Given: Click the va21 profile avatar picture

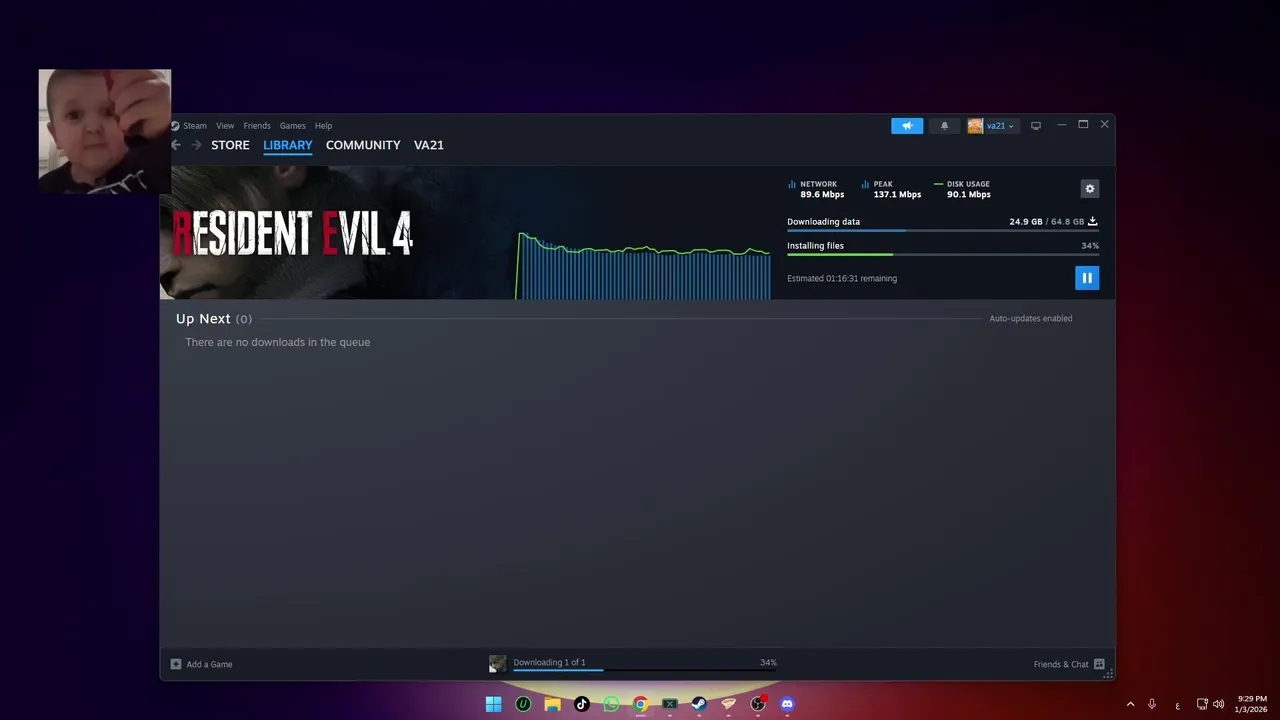Looking at the screenshot, I should click(975, 126).
